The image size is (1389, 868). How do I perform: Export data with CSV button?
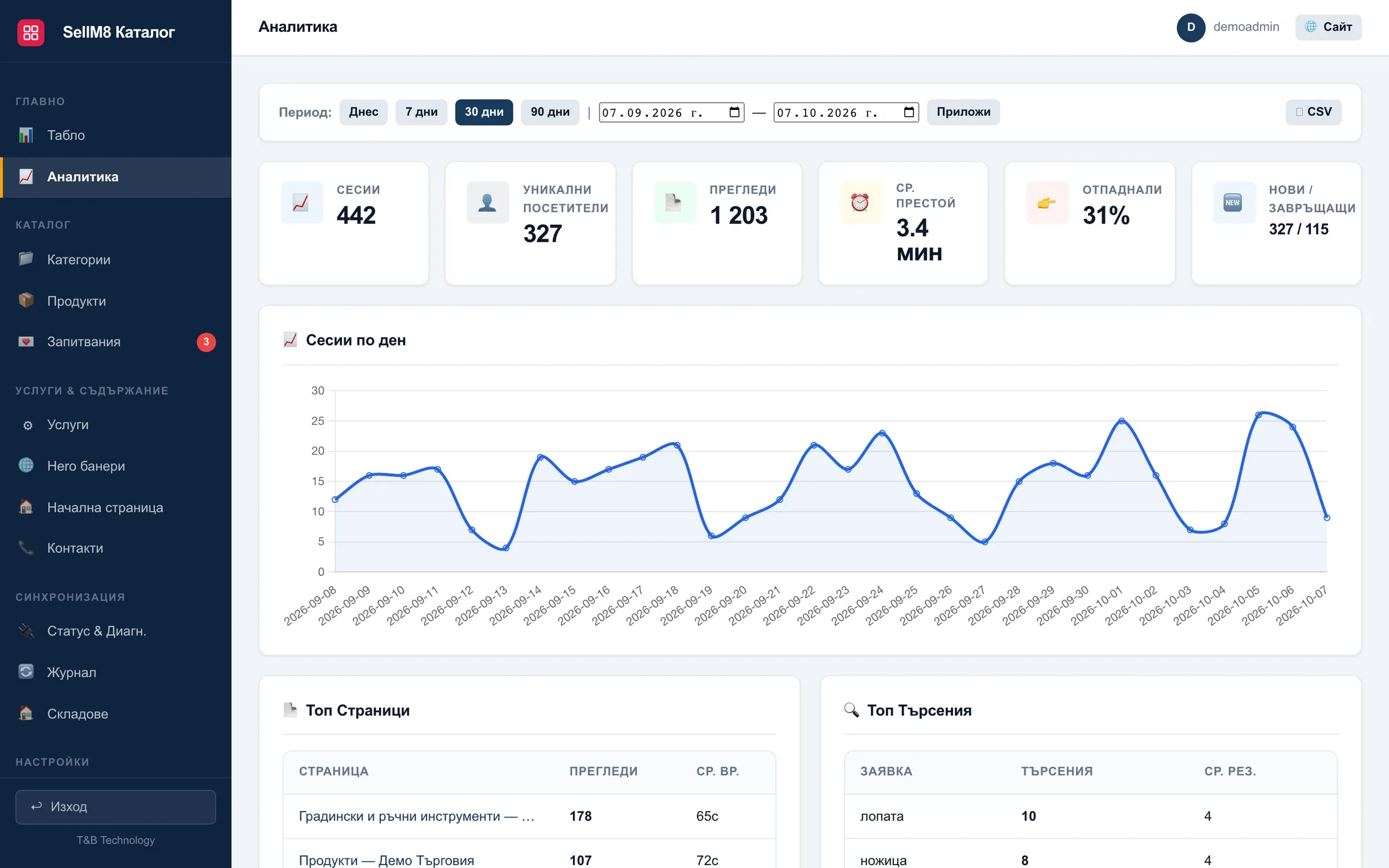(x=1313, y=112)
